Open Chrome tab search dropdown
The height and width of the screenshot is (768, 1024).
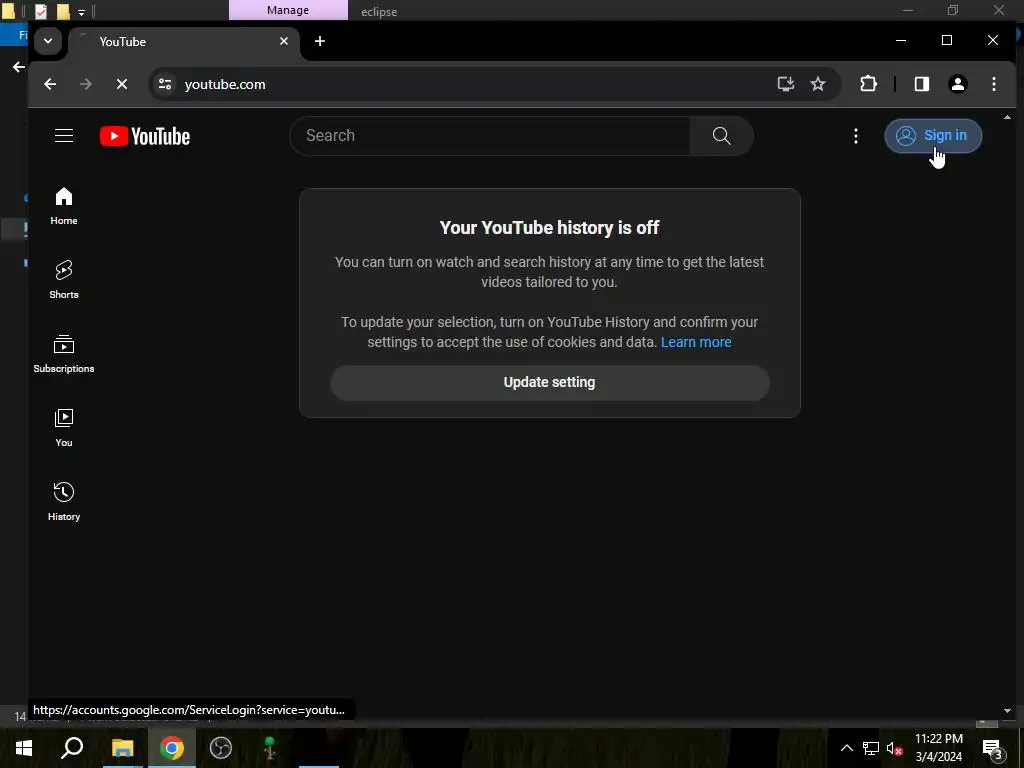click(48, 41)
